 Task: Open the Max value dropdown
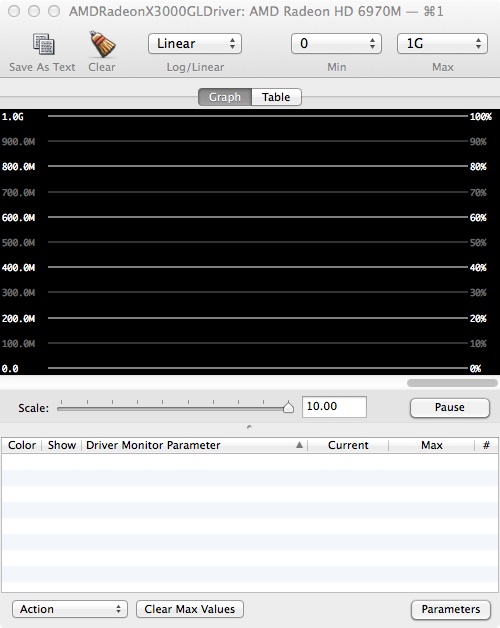pyautogui.click(x=442, y=44)
